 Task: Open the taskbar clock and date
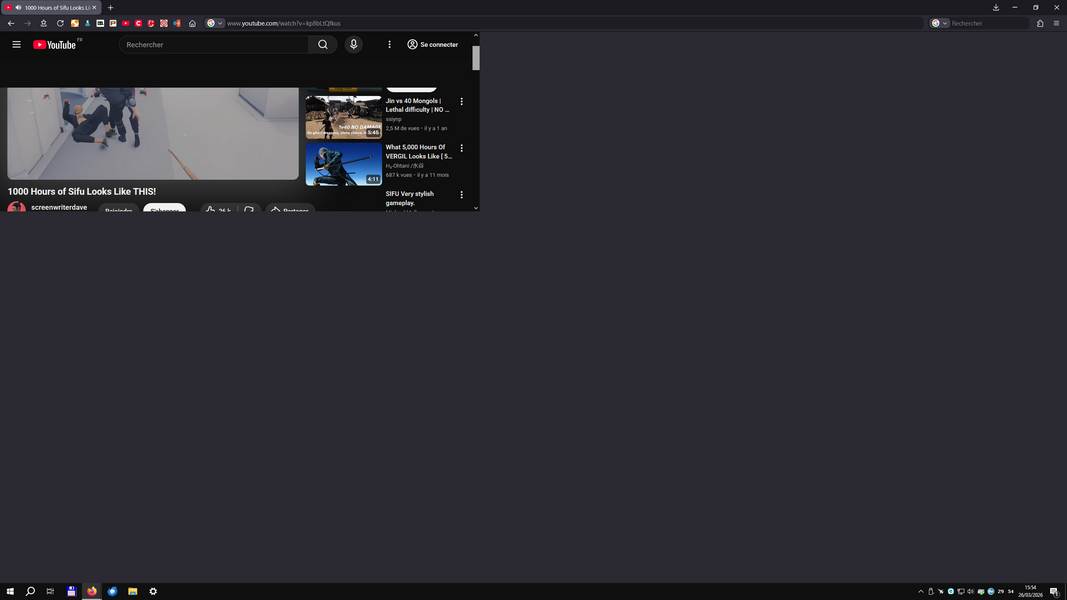pos(1030,591)
